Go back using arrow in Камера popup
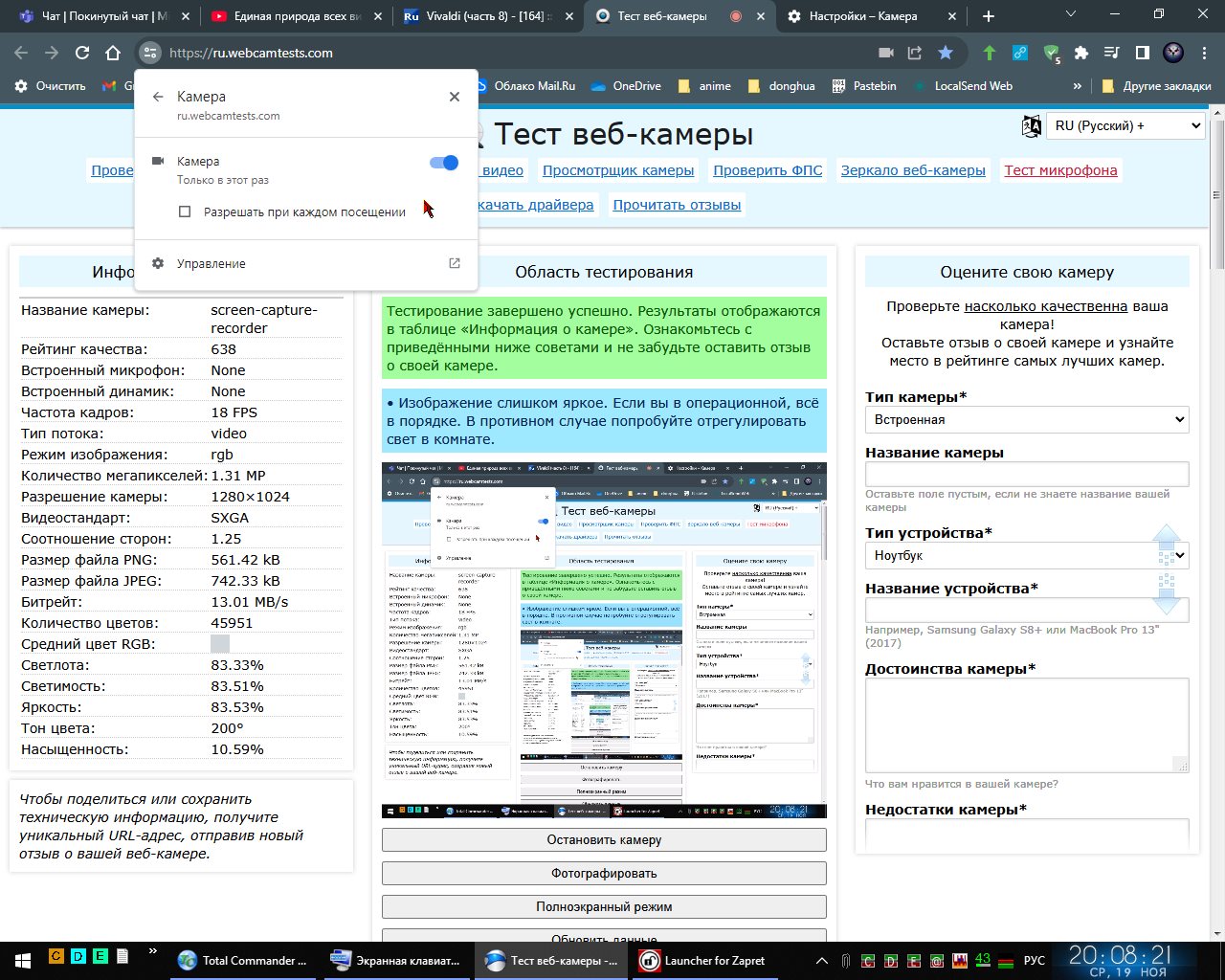This screenshot has width=1225, height=980. [x=158, y=97]
